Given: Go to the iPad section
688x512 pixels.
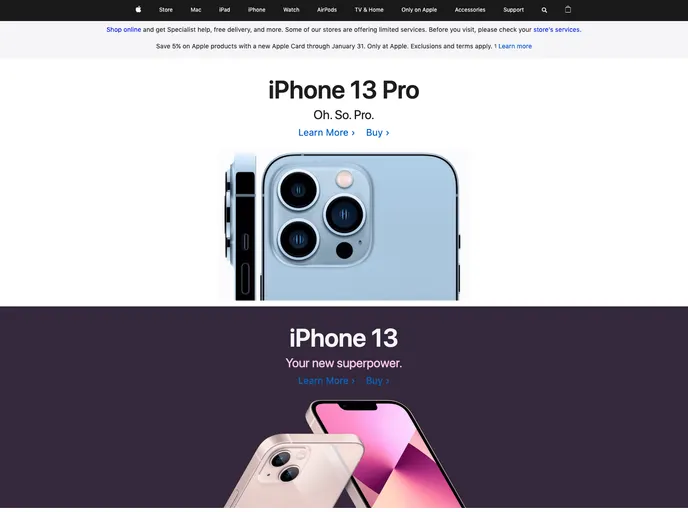Looking at the screenshot, I should [x=224, y=10].
